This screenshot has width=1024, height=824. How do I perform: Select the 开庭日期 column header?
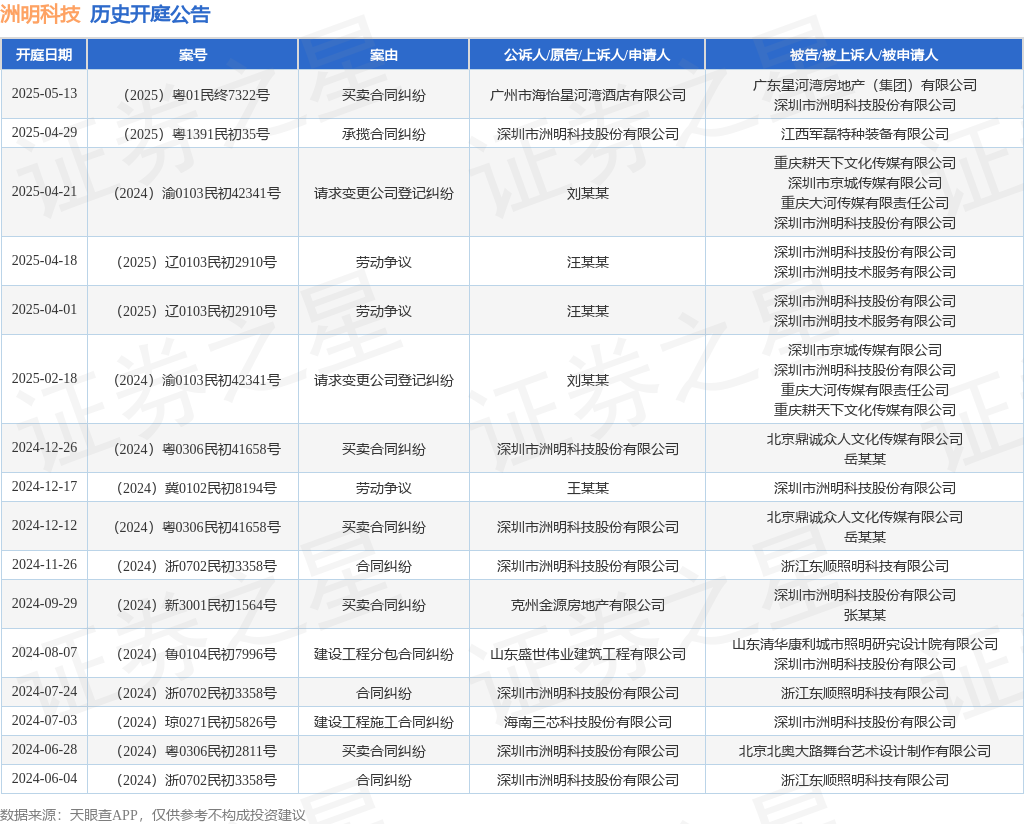44,55
